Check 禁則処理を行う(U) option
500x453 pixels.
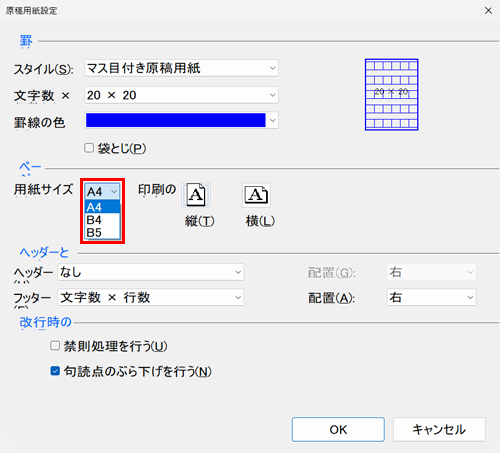(x=55, y=346)
